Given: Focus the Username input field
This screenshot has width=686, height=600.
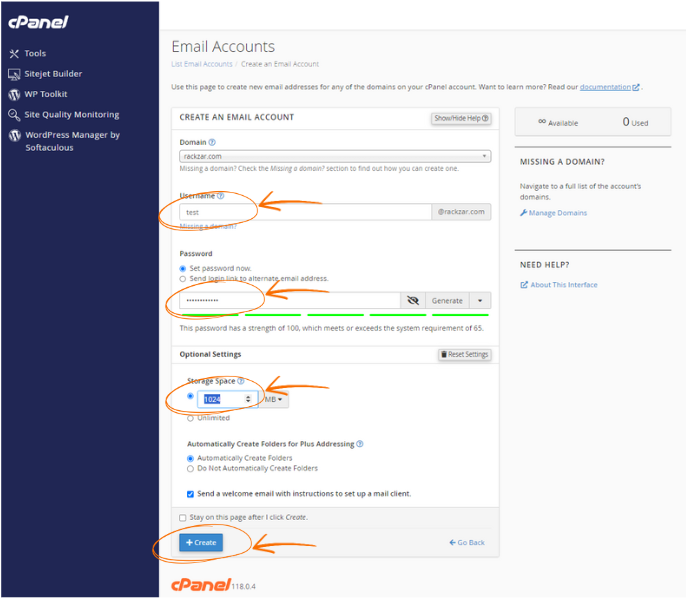Looking at the screenshot, I should tap(305, 212).
